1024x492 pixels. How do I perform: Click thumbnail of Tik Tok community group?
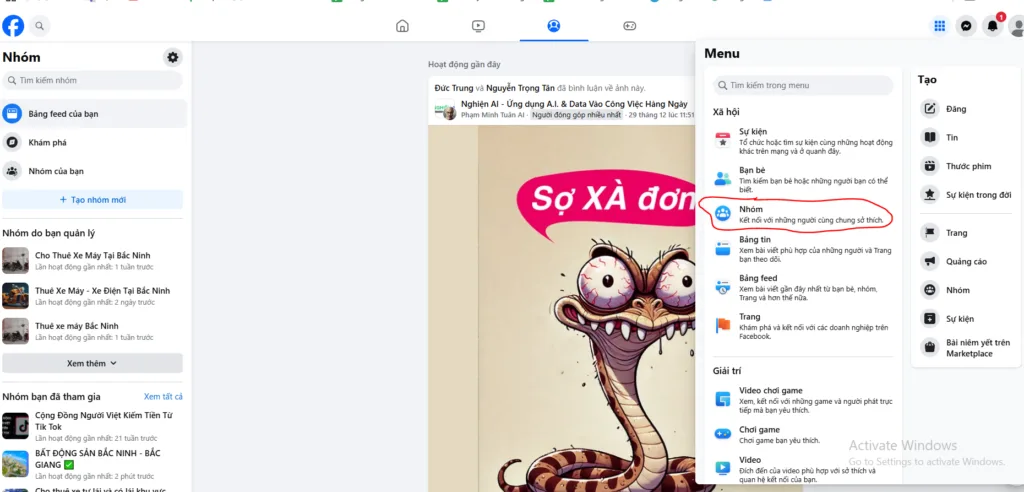point(16,426)
